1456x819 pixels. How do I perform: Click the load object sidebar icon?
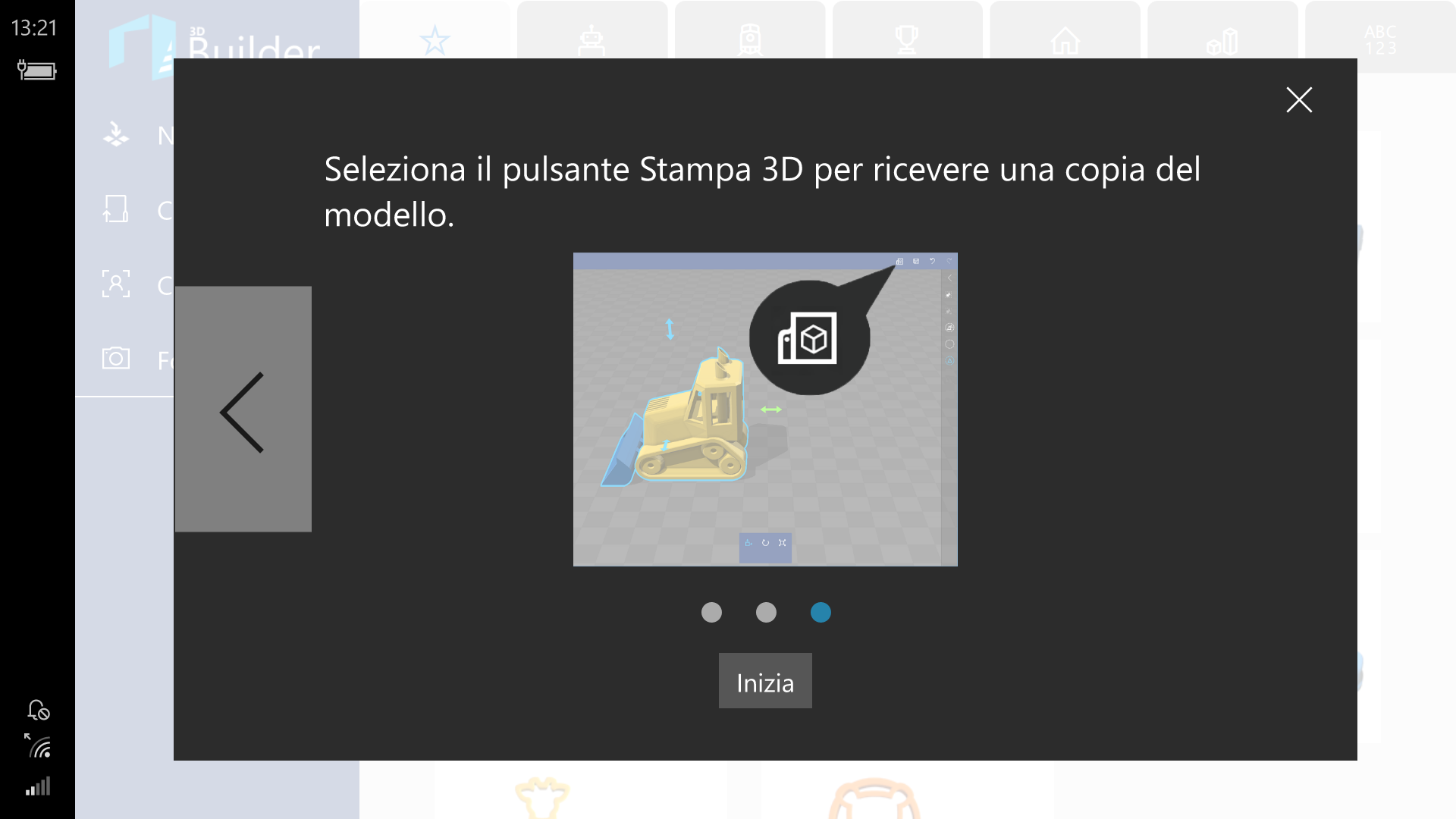pyautogui.click(x=116, y=209)
